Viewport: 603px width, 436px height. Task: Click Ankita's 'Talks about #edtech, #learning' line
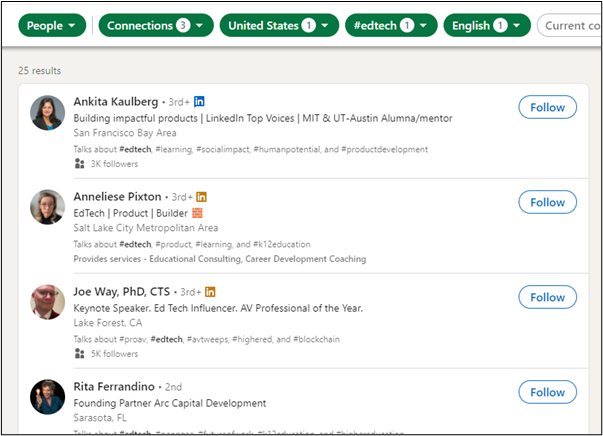(x=251, y=150)
